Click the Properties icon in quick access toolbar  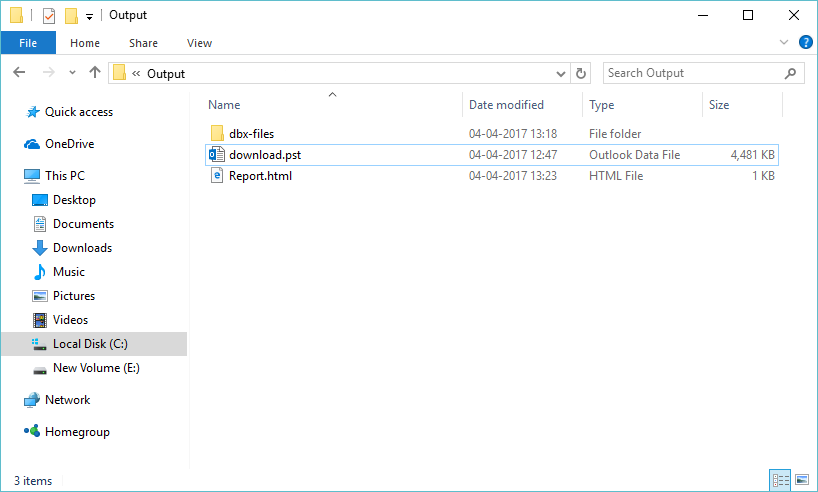[49, 16]
